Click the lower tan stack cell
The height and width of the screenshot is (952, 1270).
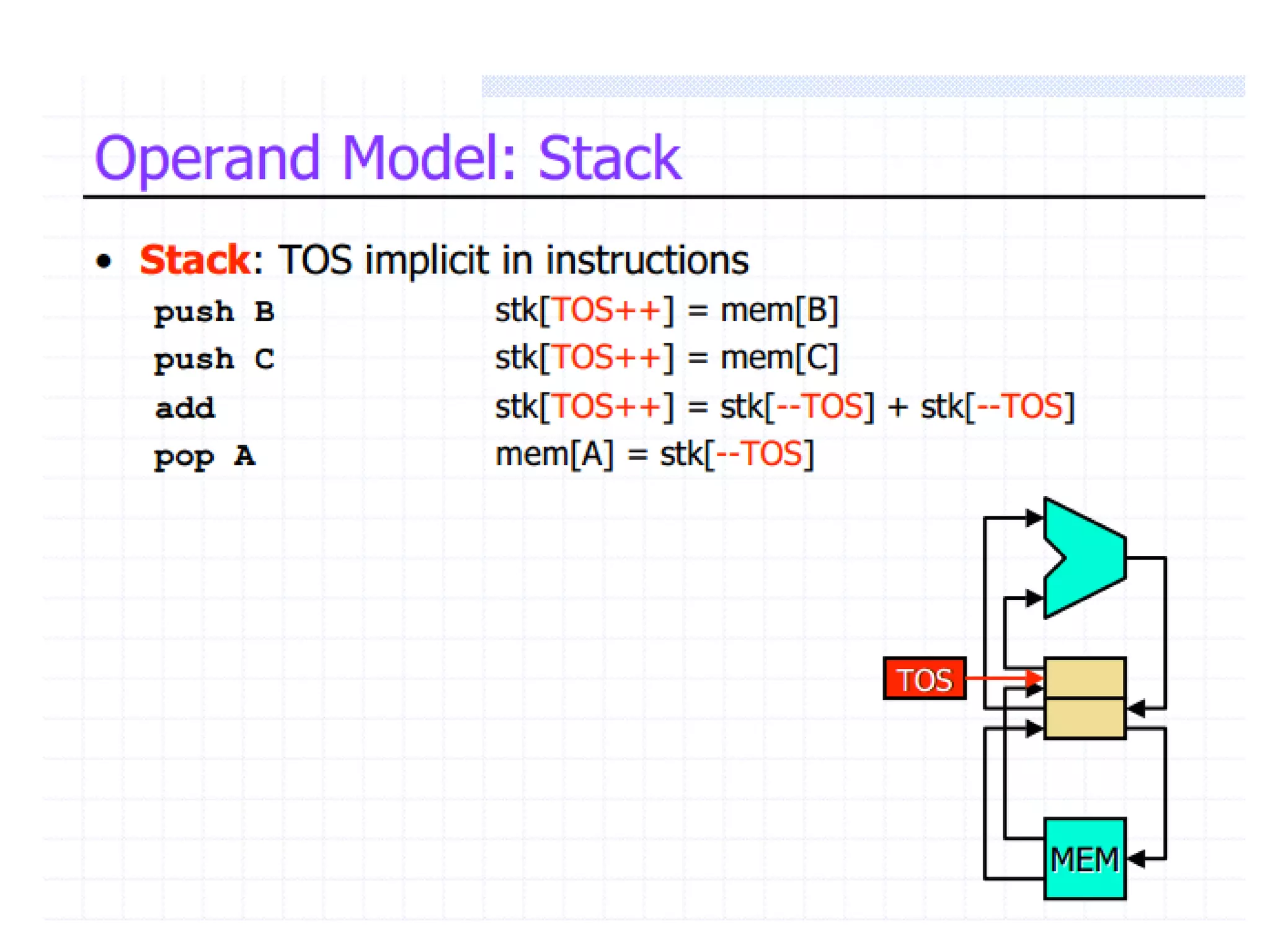click(1085, 719)
